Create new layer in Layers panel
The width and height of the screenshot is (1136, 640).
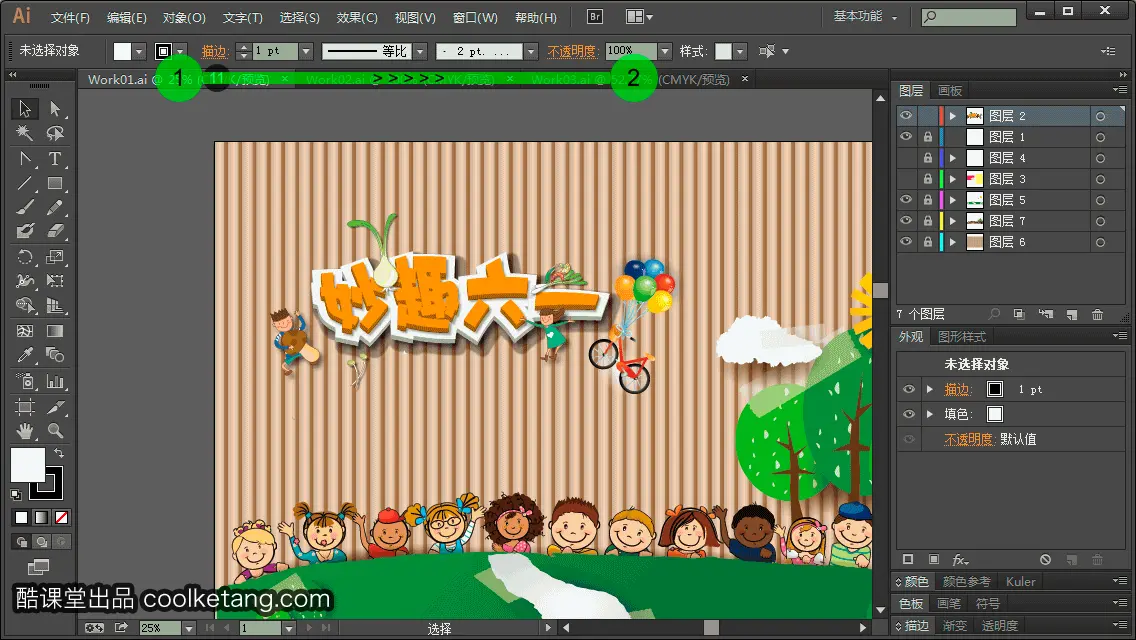pos(1072,315)
